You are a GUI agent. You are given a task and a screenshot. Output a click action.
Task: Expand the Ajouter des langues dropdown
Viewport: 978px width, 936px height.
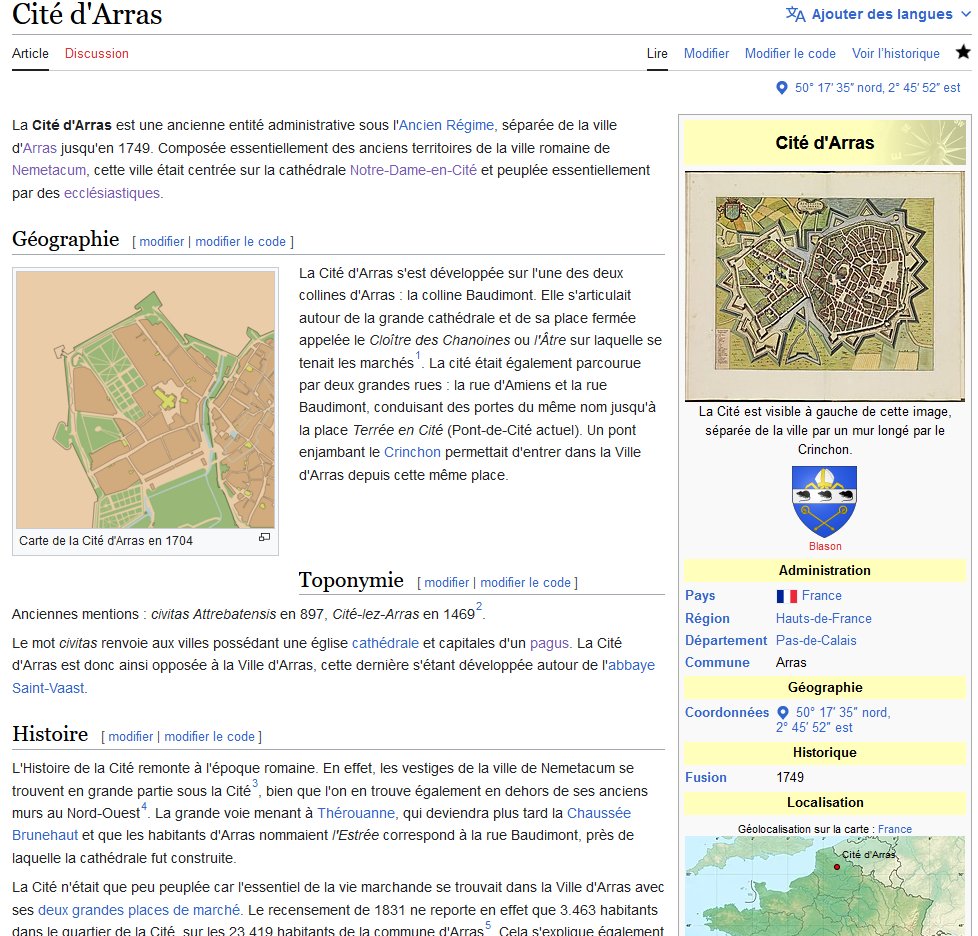[878, 14]
